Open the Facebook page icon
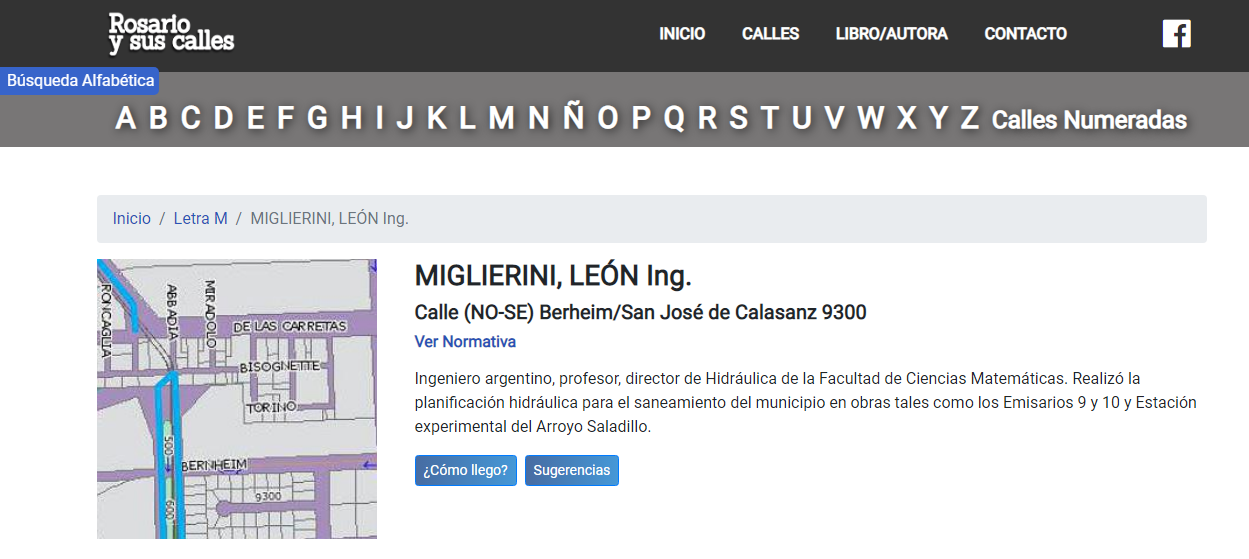1249x559 pixels. (x=1176, y=34)
